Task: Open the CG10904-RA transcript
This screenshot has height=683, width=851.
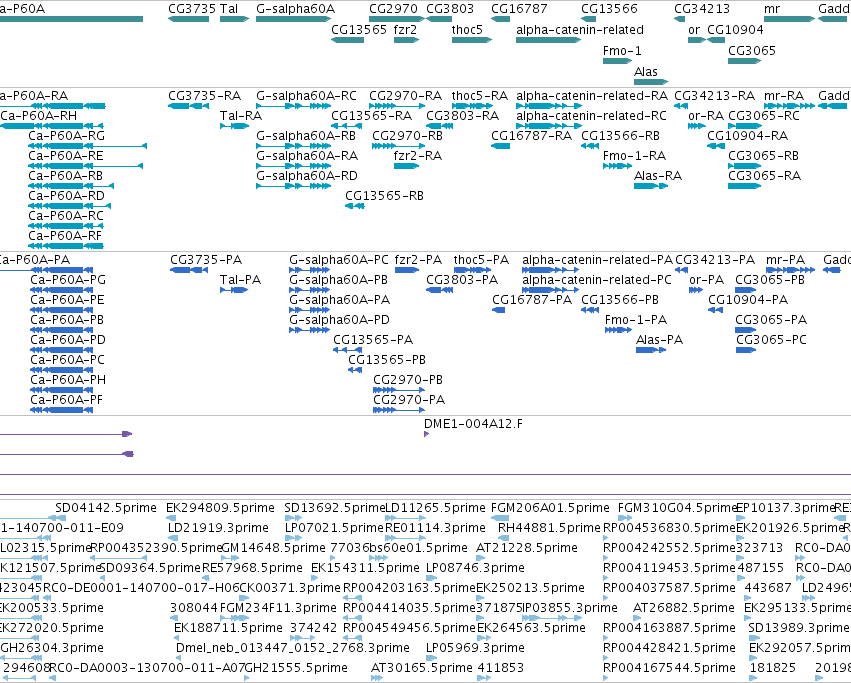Action: coord(716,146)
